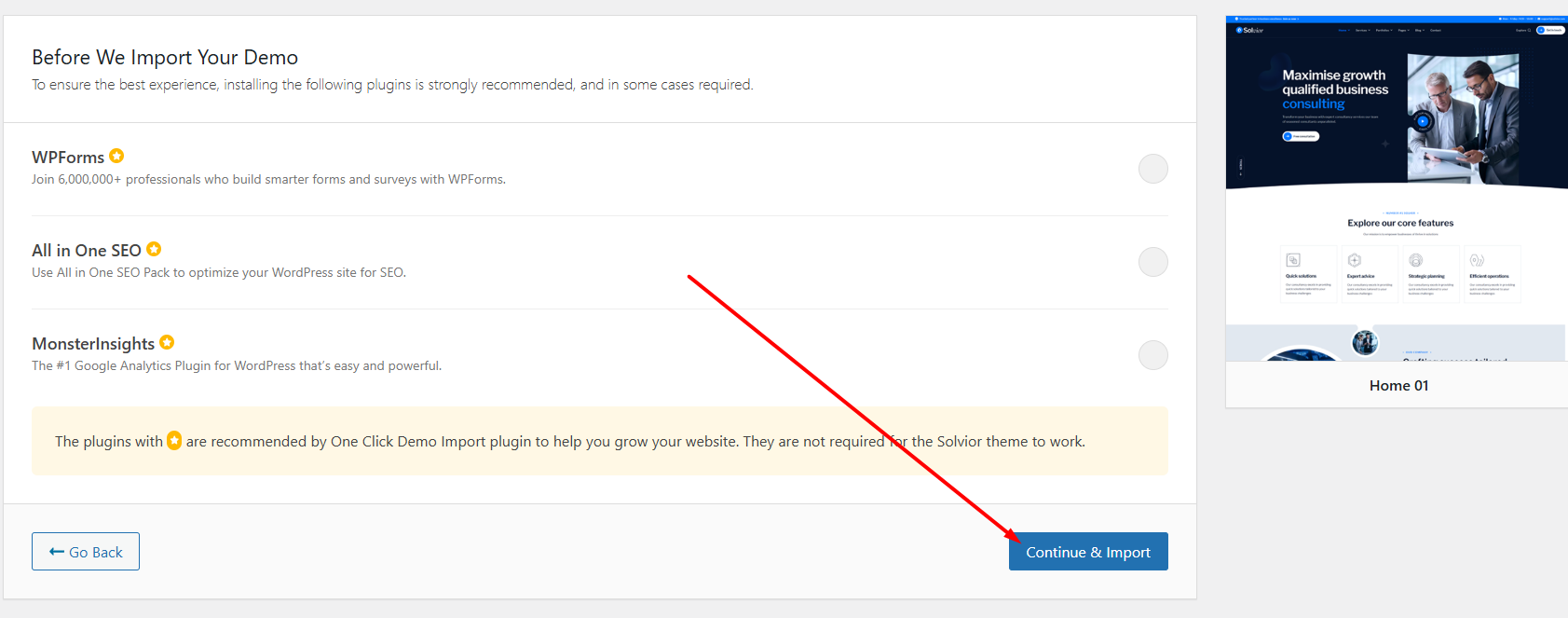
Task: Click the star badge next to WPForms
Action: [116, 156]
